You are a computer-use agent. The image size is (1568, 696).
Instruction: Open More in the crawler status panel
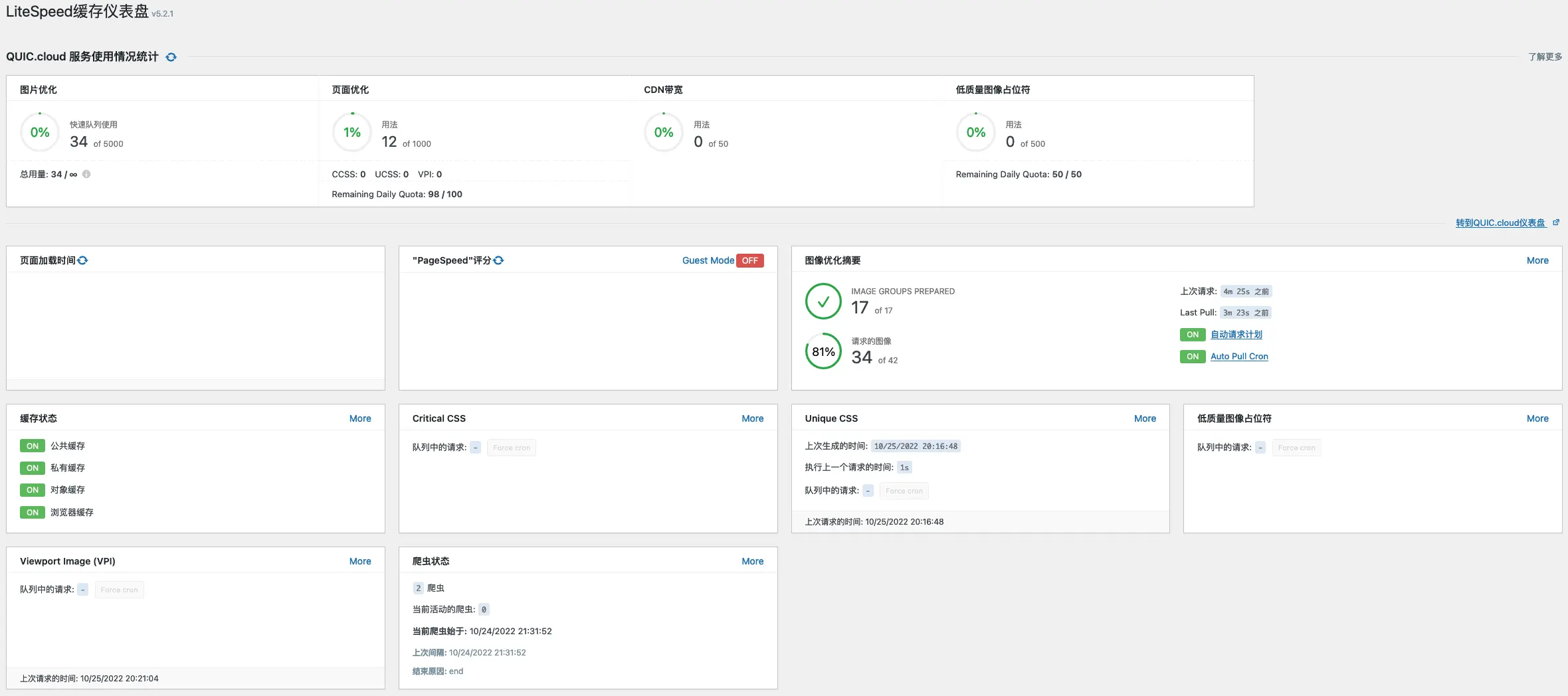coord(752,561)
